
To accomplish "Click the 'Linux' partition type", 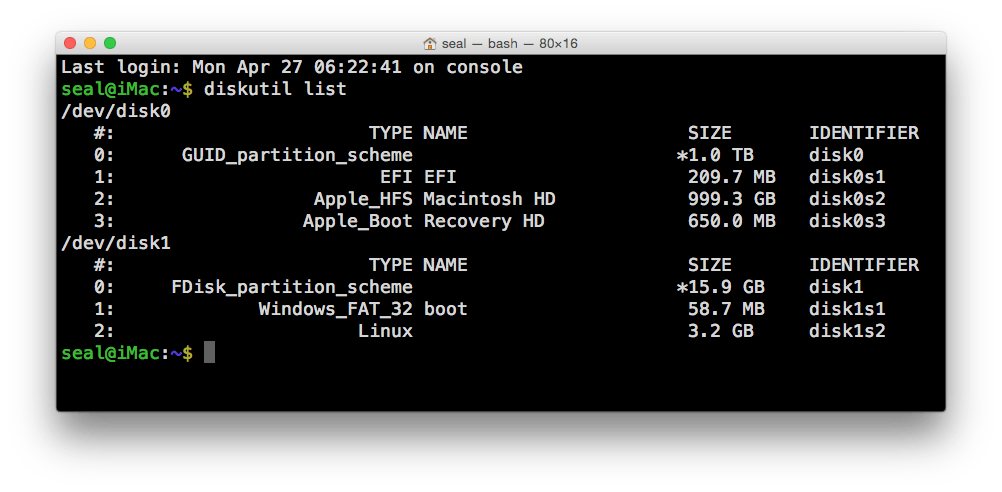I will (x=385, y=331).
